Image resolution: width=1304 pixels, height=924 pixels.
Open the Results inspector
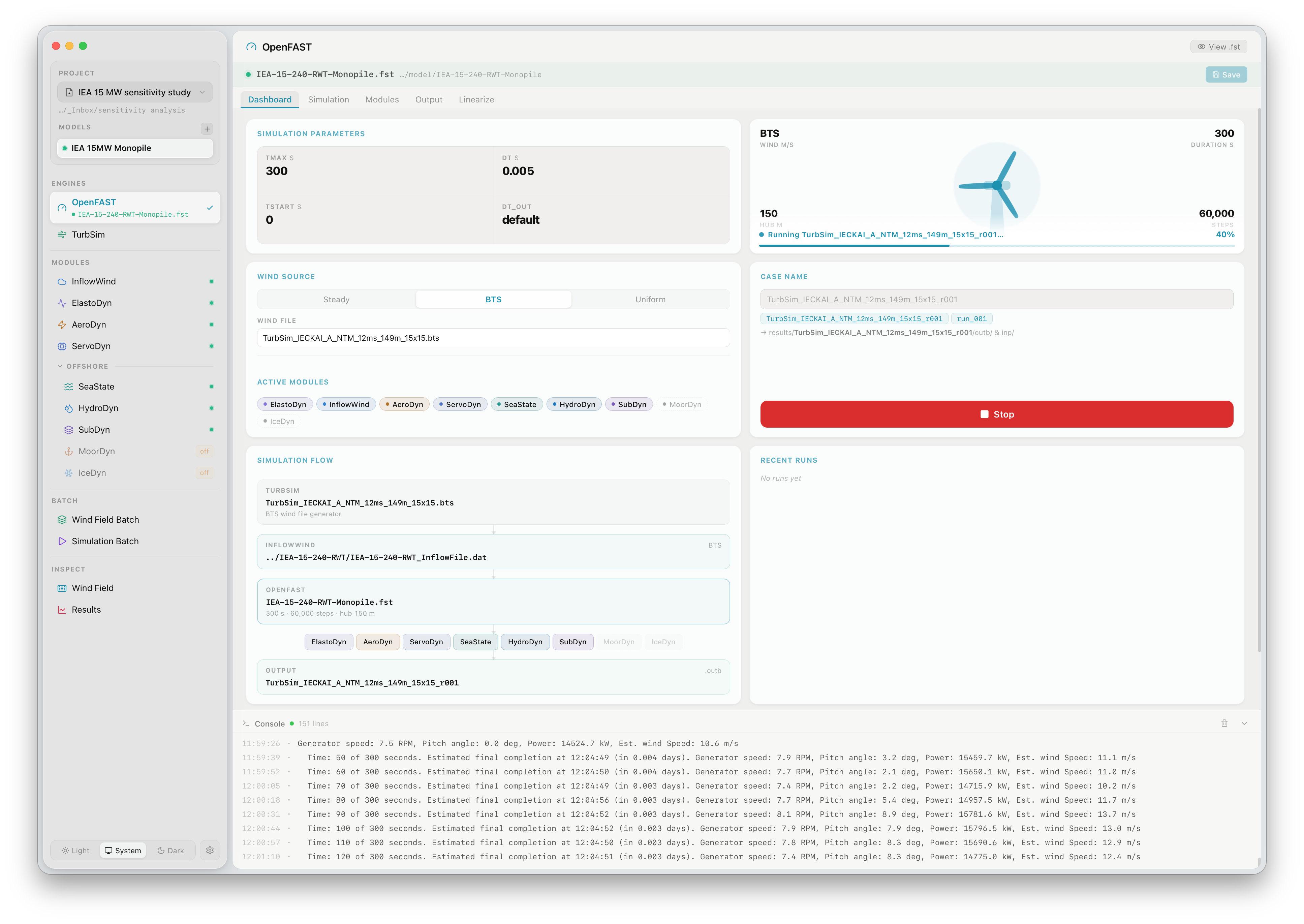tap(135, 610)
